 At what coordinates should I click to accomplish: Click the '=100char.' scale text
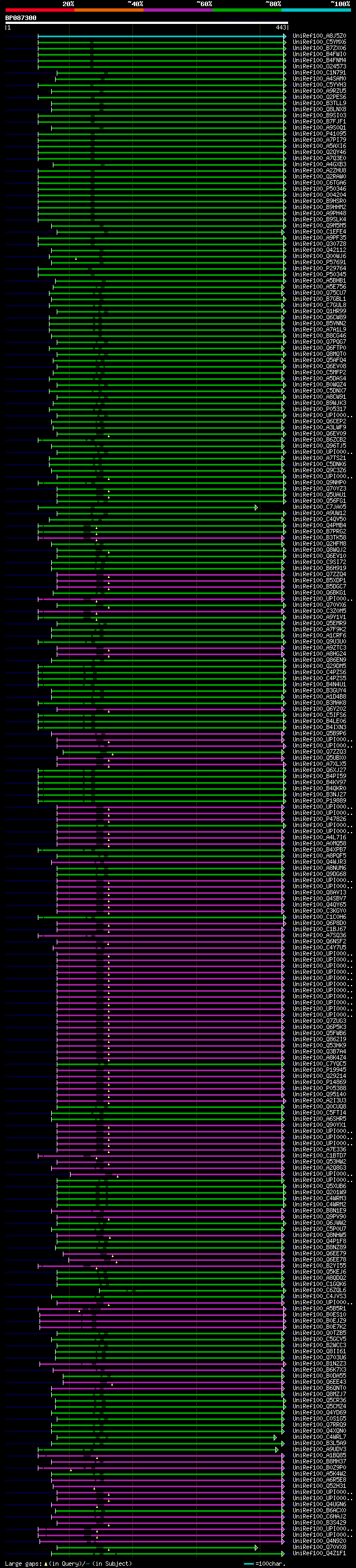point(270,1563)
